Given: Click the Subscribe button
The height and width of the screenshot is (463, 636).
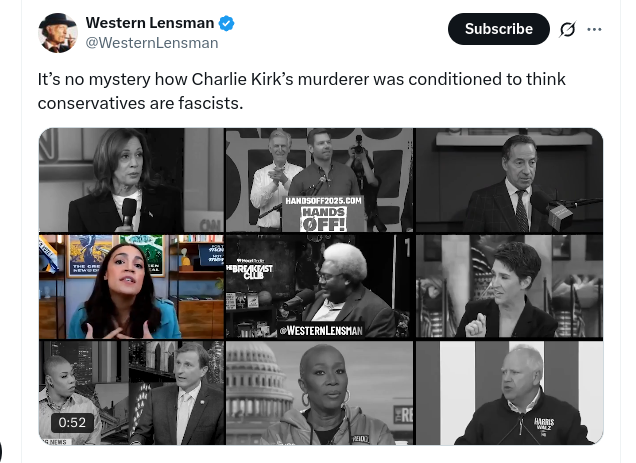Looking at the screenshot, I should click(498, 29).
